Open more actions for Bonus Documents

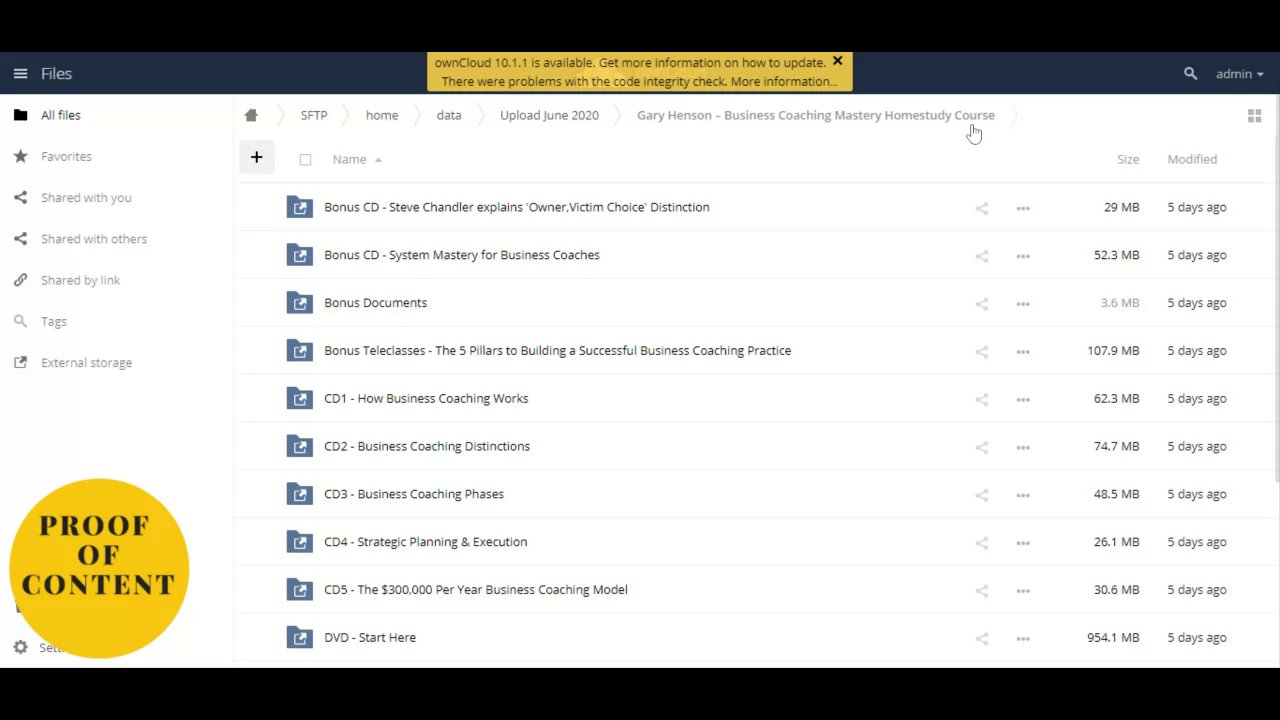pos(1023,304)
